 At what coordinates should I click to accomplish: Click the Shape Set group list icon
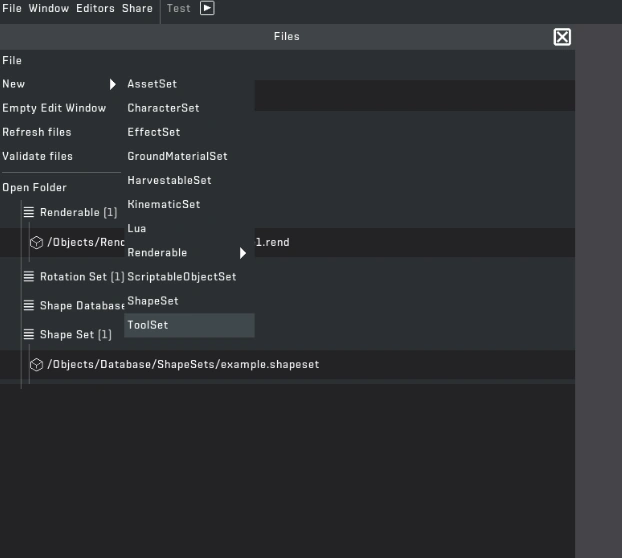click(x=29, y=335)
